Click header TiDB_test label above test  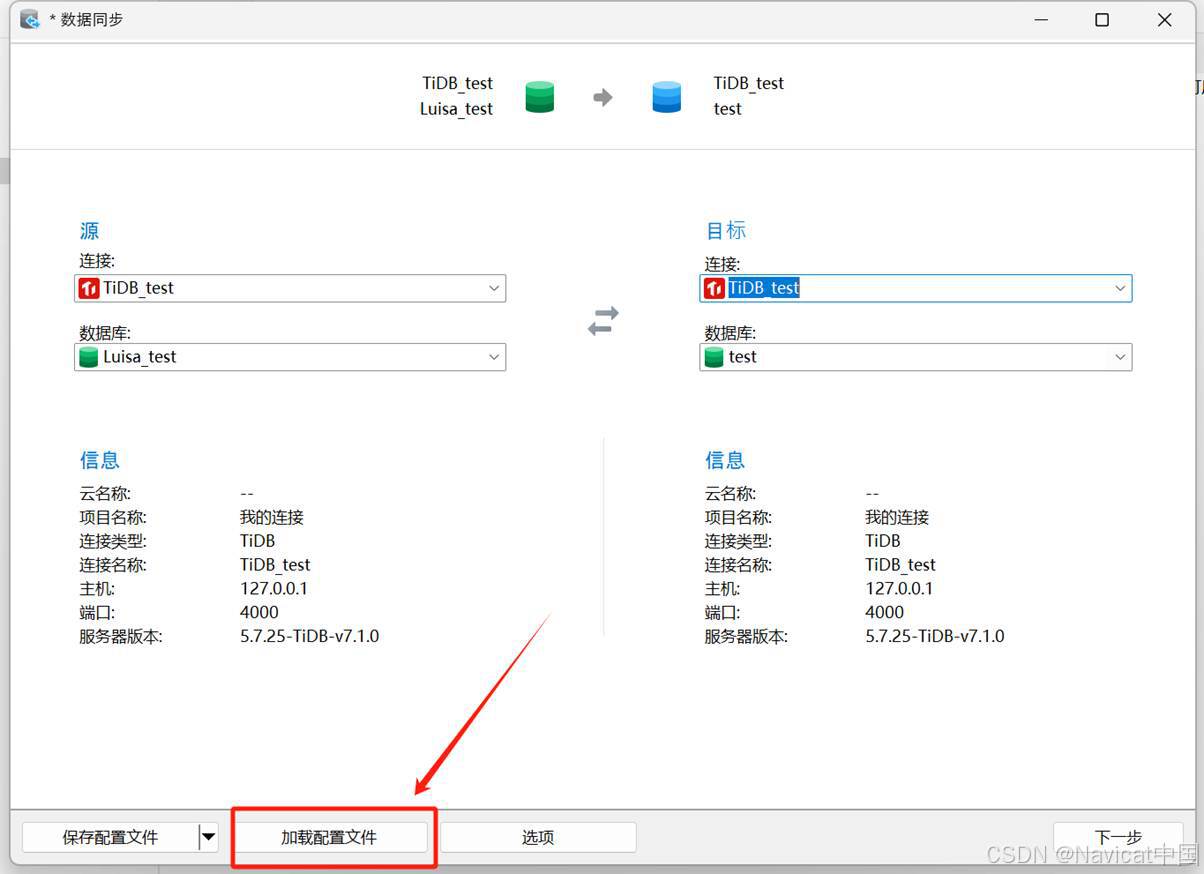(749, 83)
